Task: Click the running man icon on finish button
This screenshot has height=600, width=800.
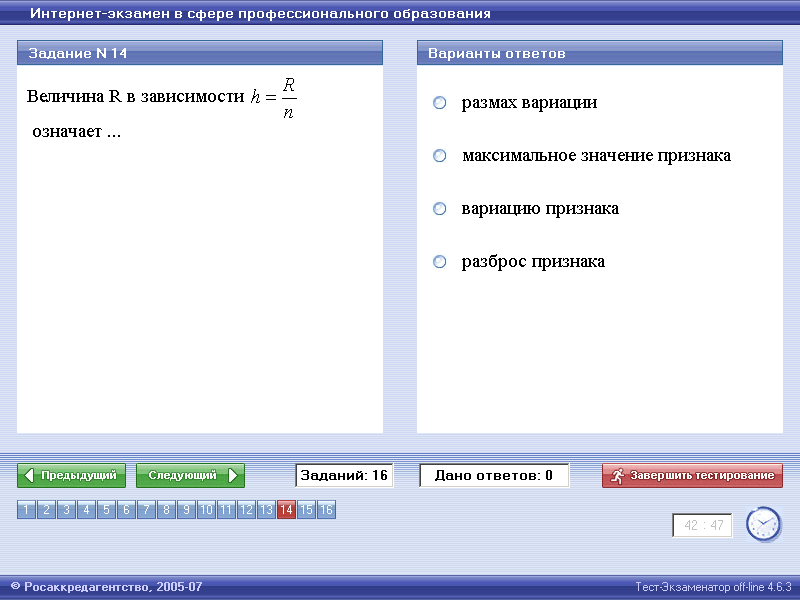Action: (x=617, y=476)
